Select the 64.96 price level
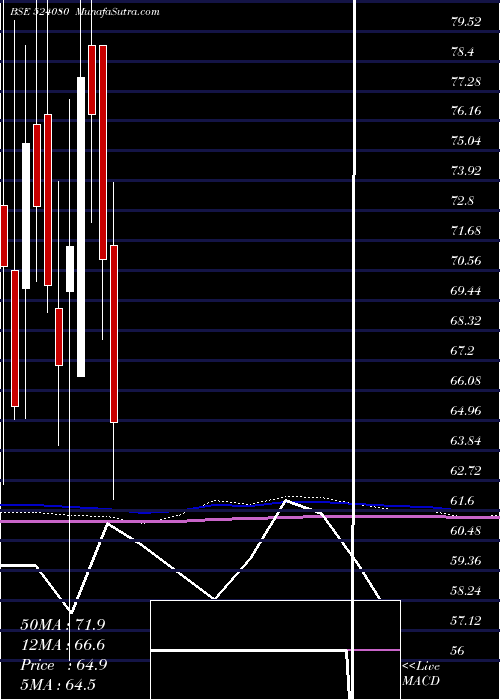The image size is (500, 700). pyautogui.click(x=466, y=411)
